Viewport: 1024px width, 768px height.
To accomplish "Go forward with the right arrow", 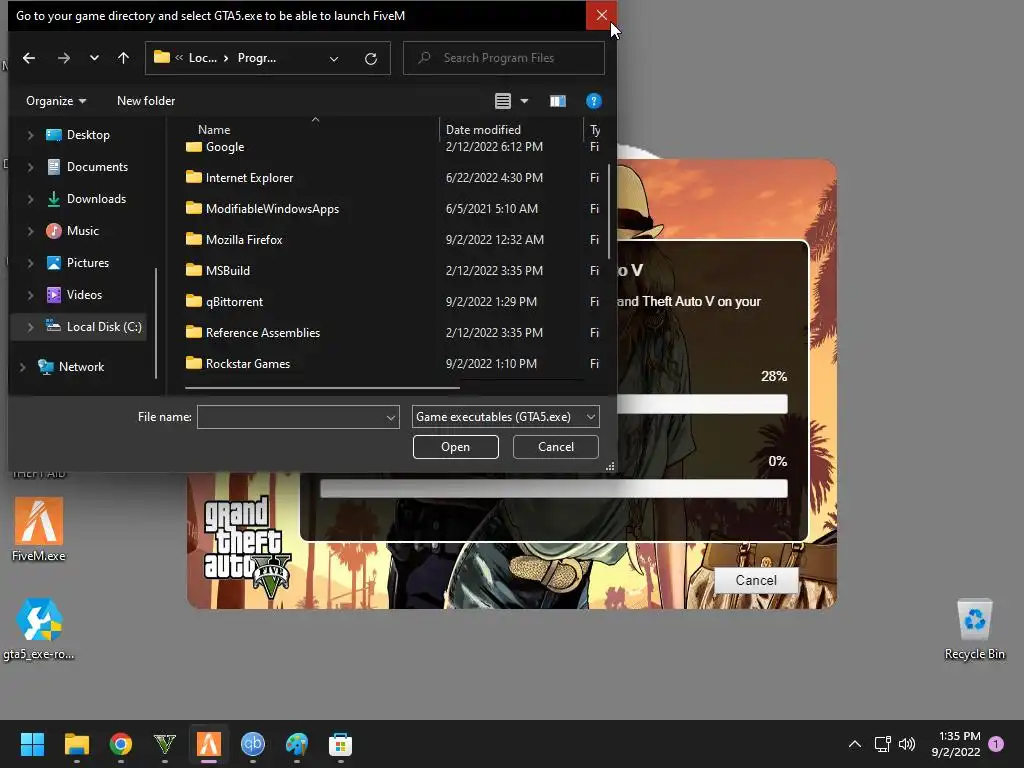I will click(x=63, y=58).
